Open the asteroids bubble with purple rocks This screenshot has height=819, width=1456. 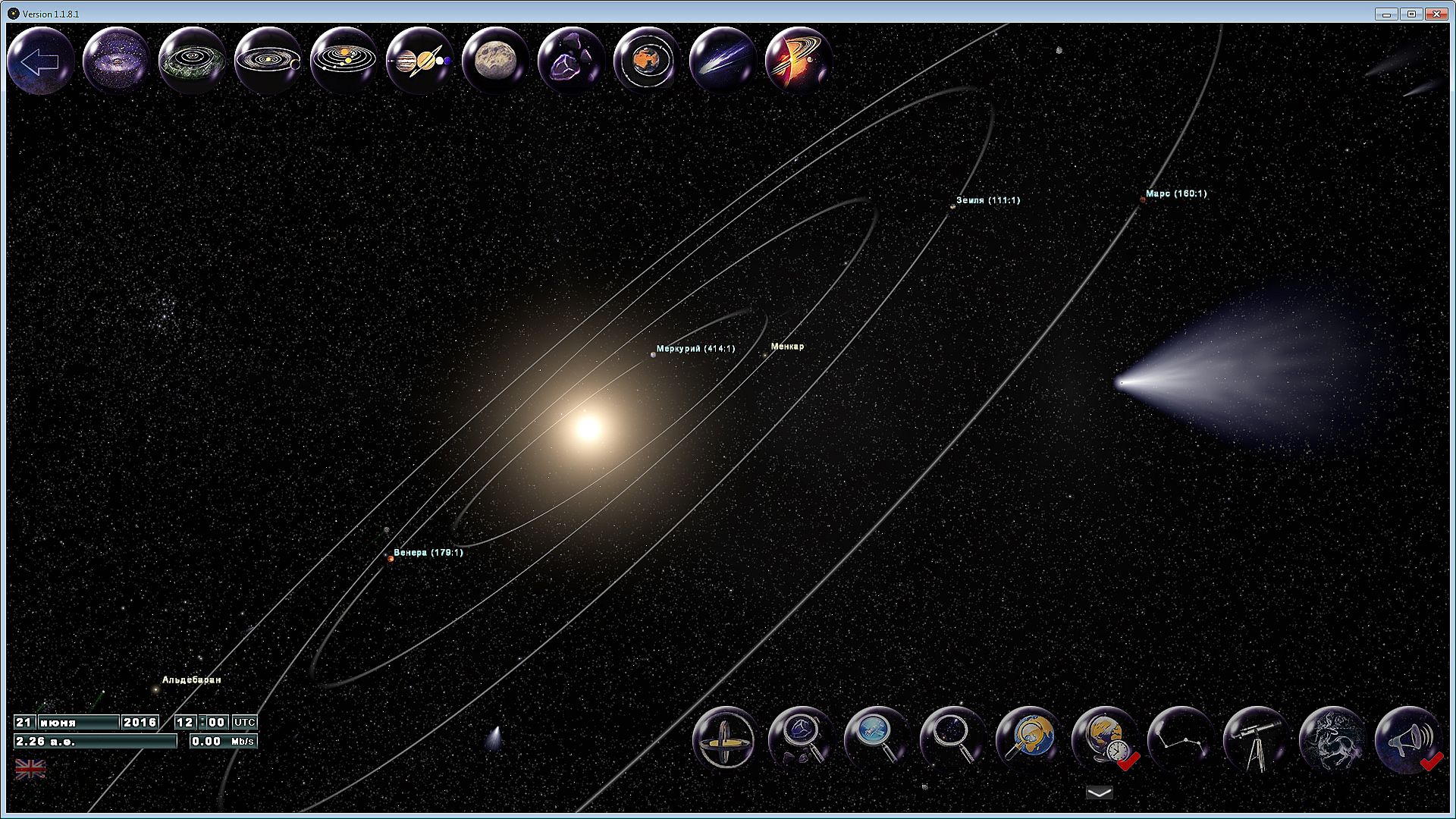(x=571, y=61)
